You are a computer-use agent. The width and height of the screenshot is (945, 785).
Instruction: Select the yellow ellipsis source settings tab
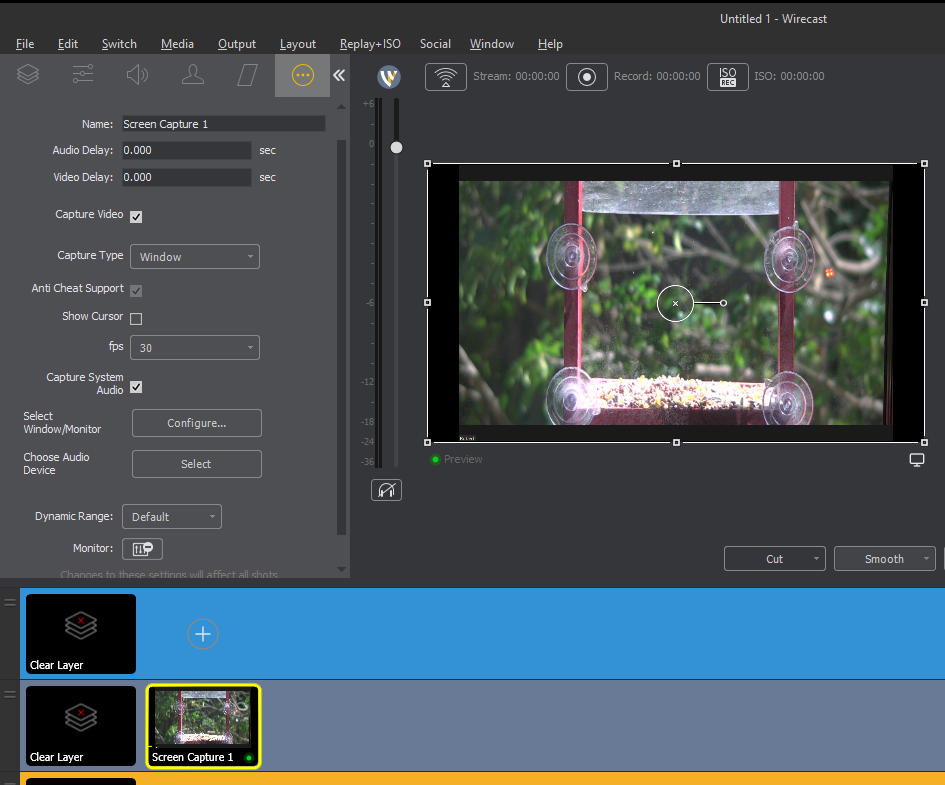pyautogui.click(x=303, y=75)
